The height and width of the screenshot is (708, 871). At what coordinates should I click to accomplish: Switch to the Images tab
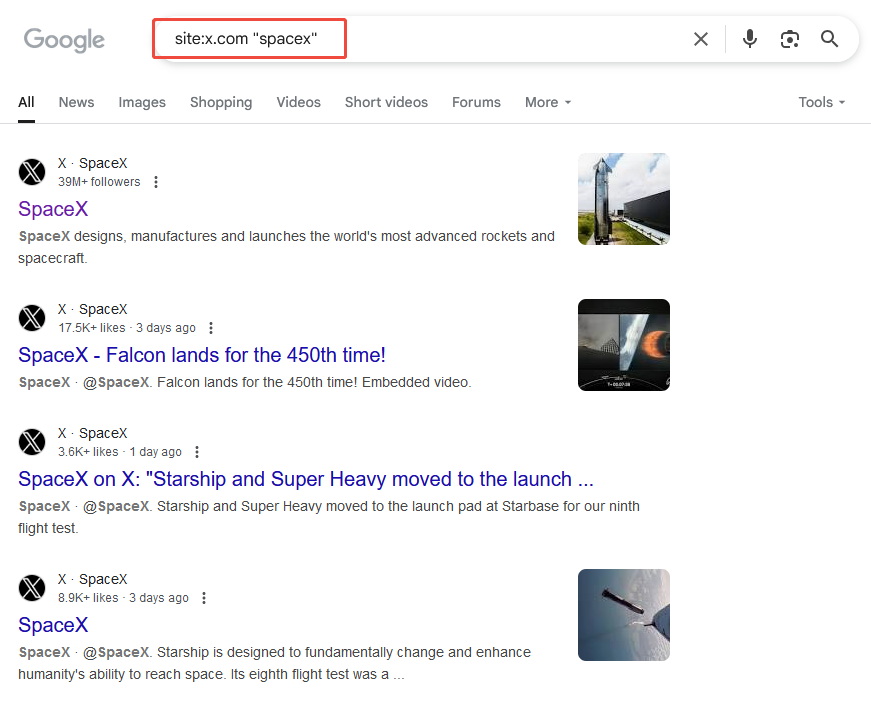[142, 102]
